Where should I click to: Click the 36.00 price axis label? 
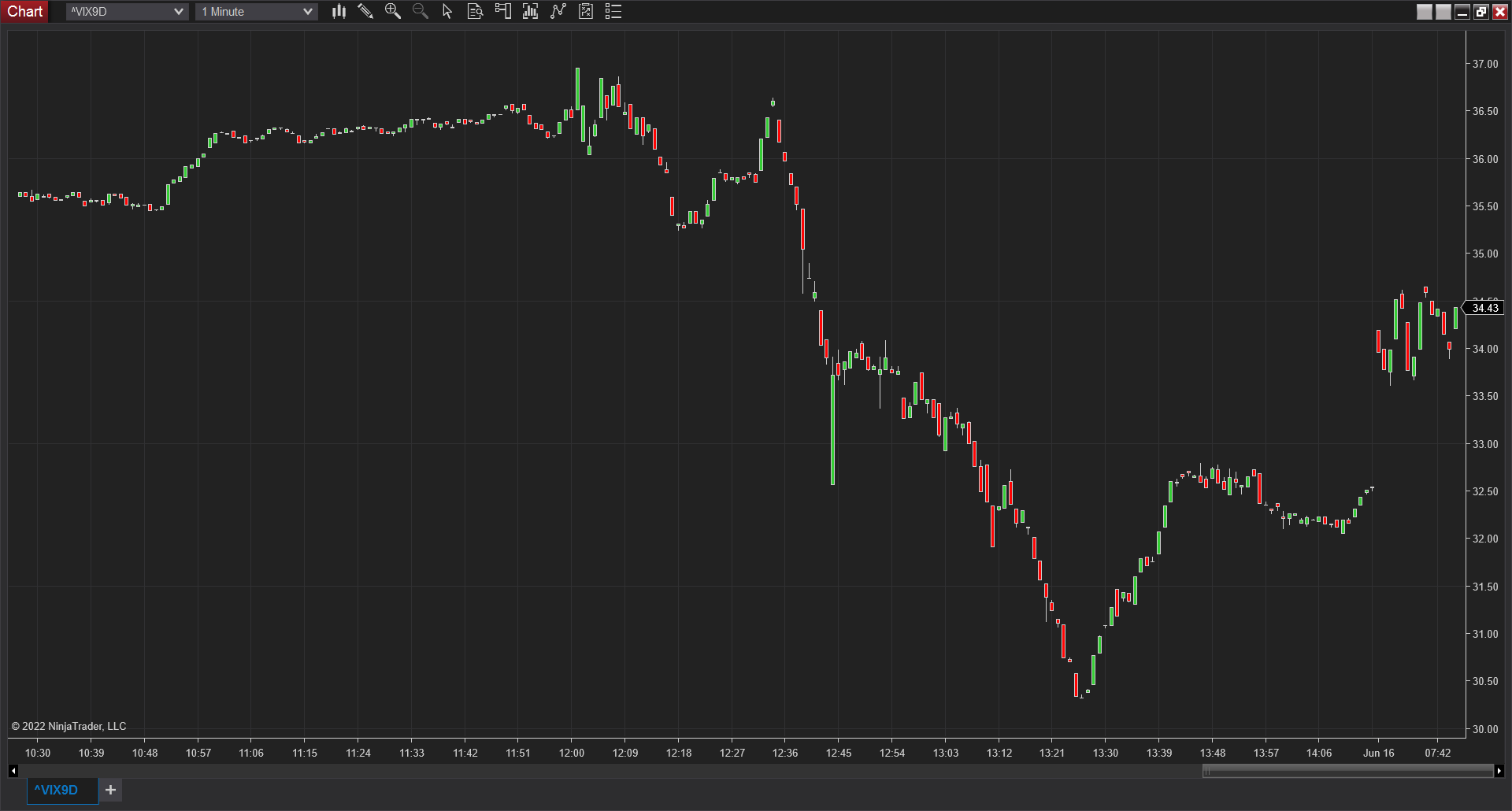(1485, 159)
